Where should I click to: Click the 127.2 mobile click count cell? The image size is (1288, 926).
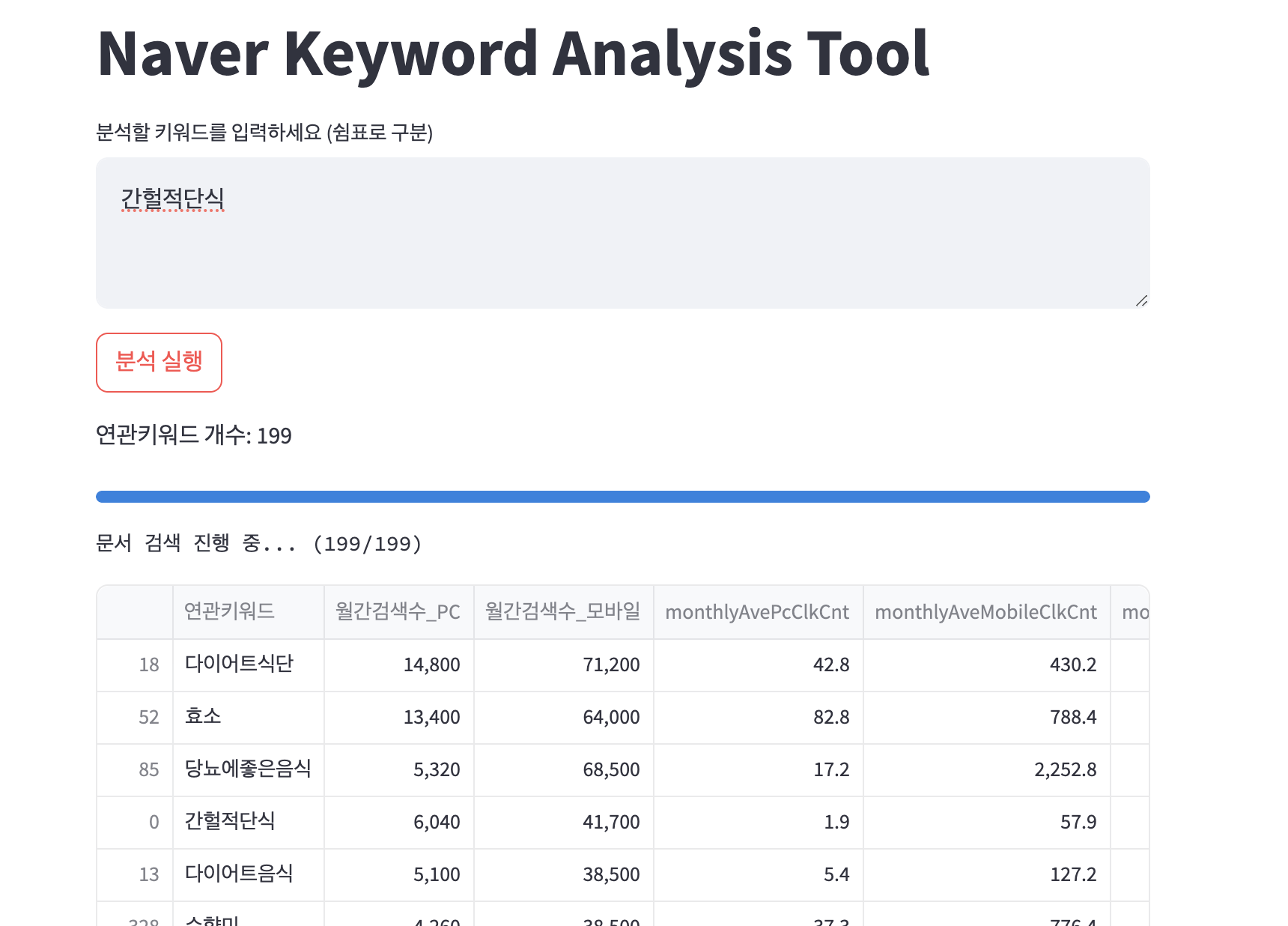coord(986,874)
